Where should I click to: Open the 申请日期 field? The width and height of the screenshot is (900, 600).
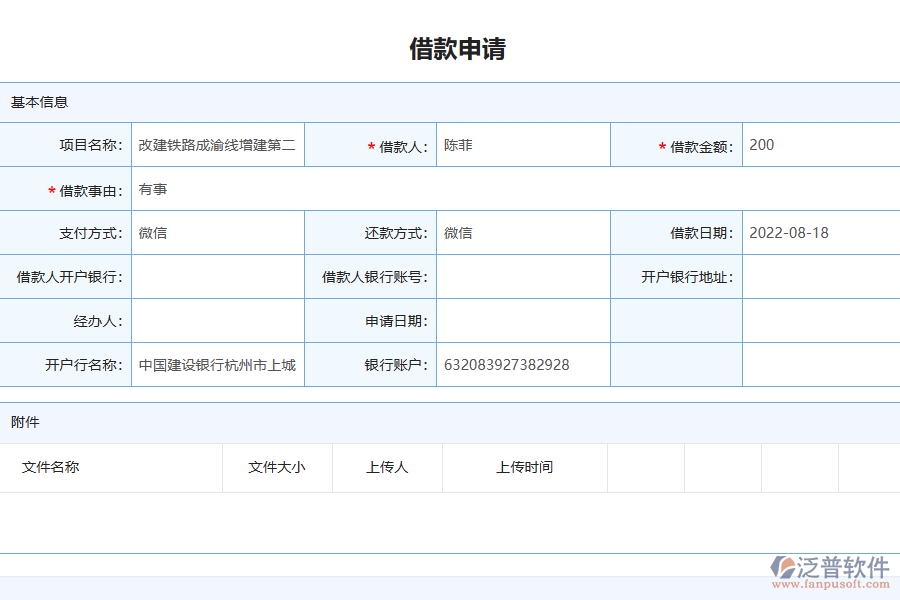coord(522,320)
